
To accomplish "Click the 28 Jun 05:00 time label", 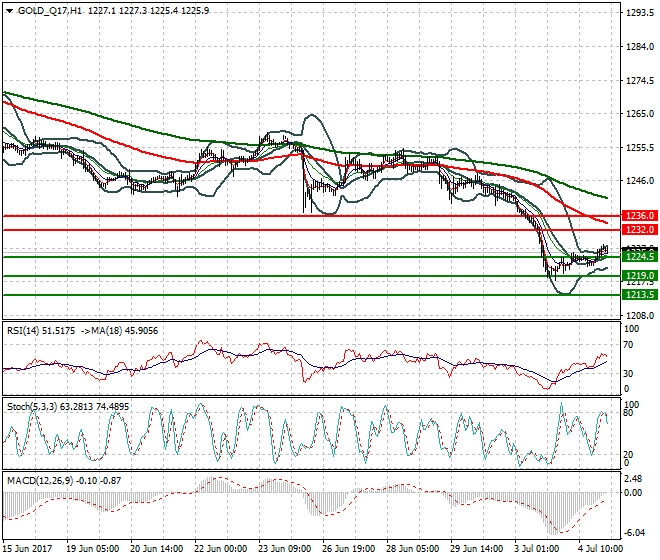I will click(x=412, y=549).
